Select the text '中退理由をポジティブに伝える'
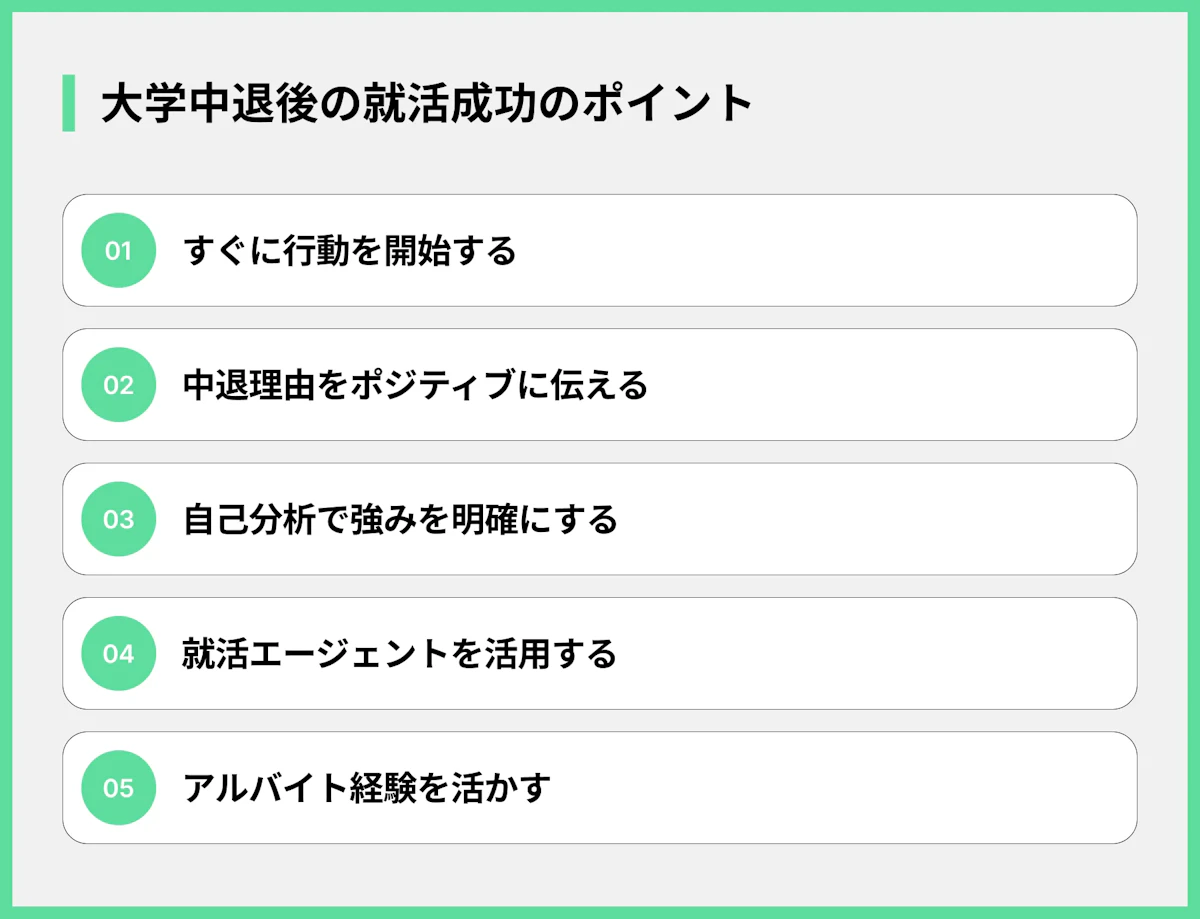The height and width of the screenshot is (919, 1200). [x=415, y=385]
